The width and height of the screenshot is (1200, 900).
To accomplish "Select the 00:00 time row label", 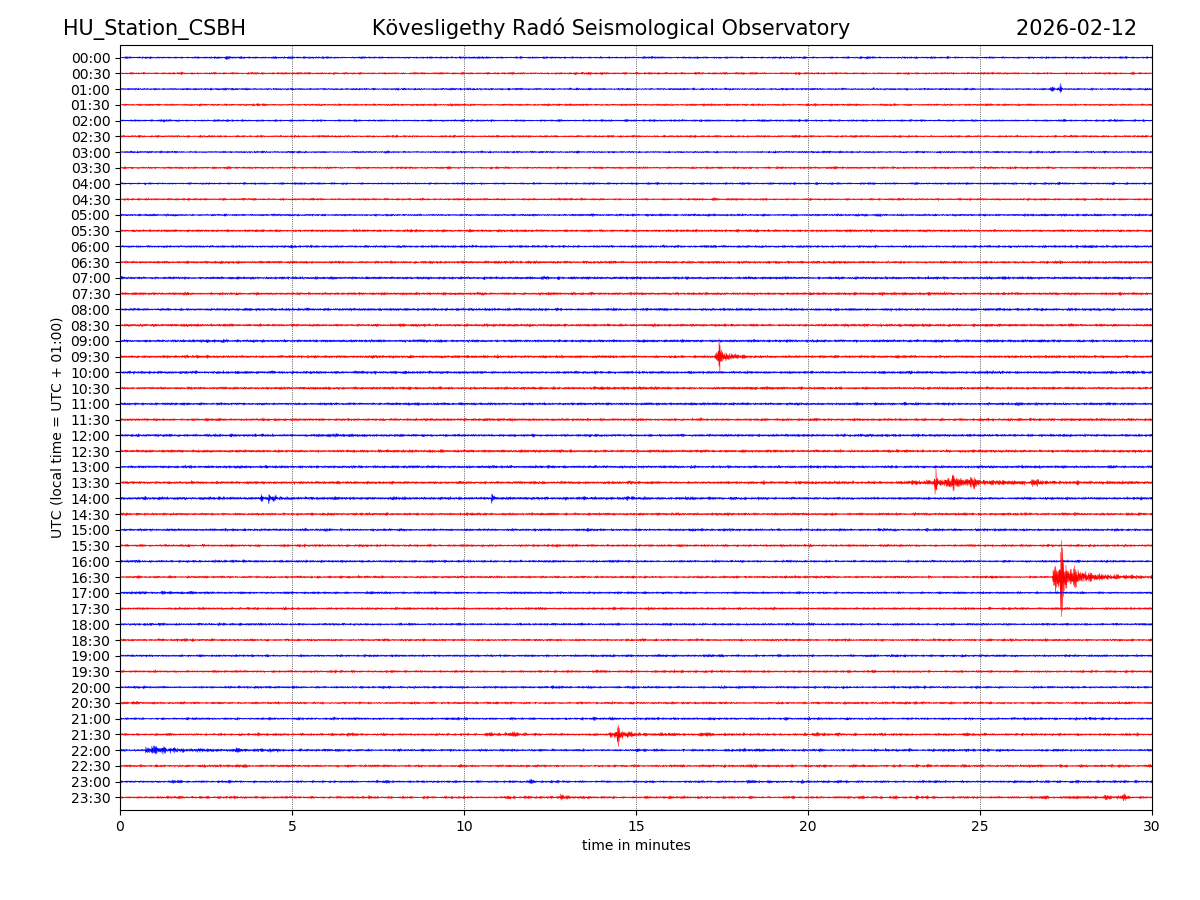I will point(91,58).
